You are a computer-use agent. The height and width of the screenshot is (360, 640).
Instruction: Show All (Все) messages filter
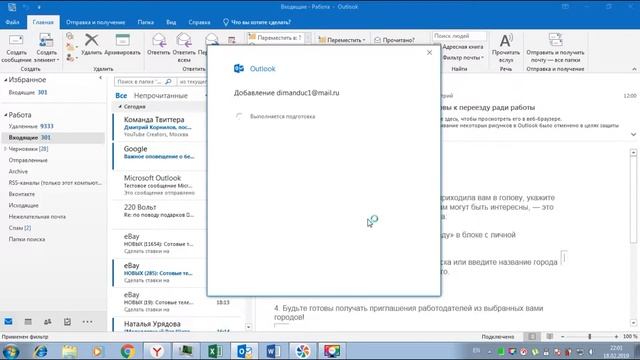click(121, 96)
